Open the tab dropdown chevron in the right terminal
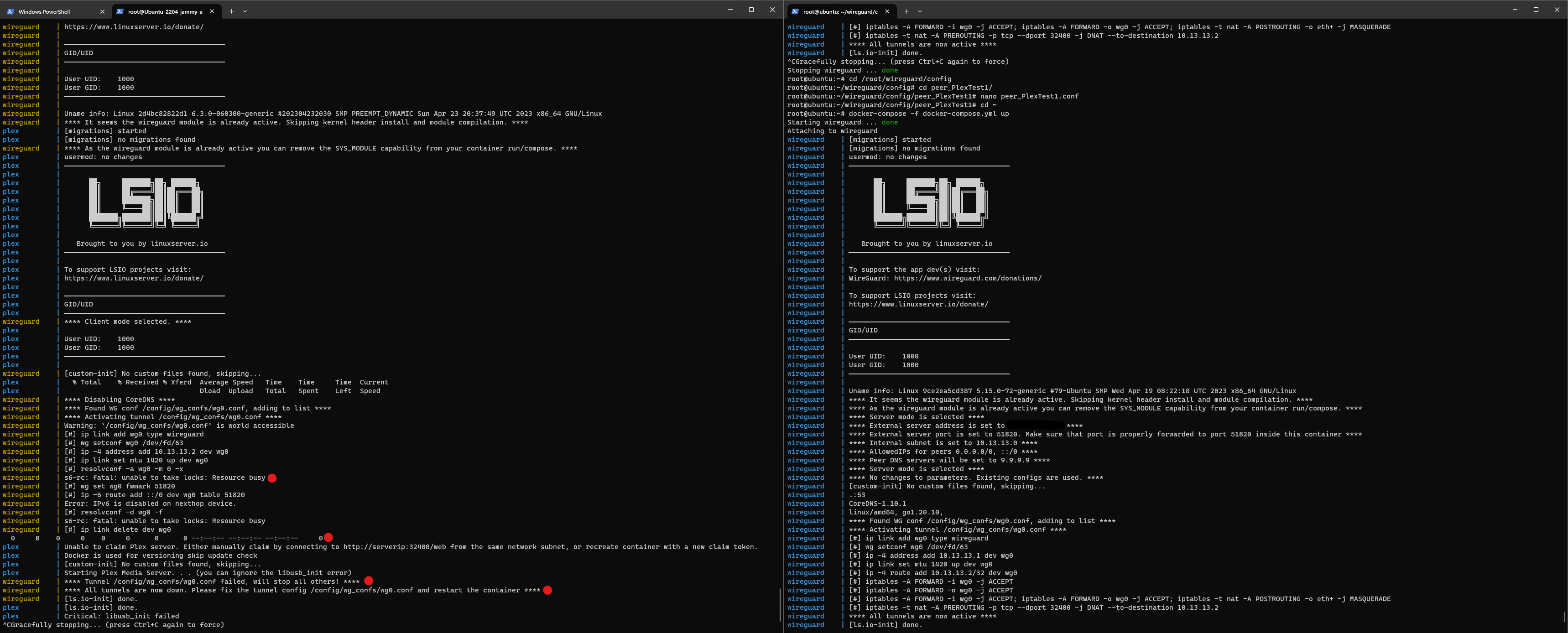The width and height of the screenshot is (1568, 633). click(920, 11)
